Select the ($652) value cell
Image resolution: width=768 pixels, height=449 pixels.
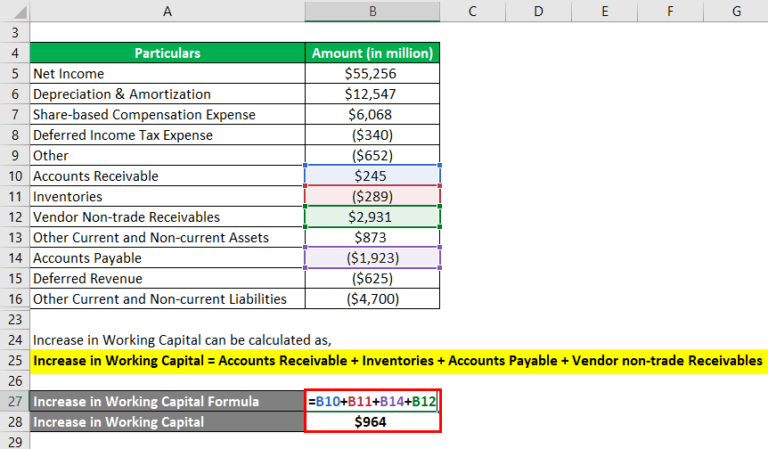tap(372, 155)
